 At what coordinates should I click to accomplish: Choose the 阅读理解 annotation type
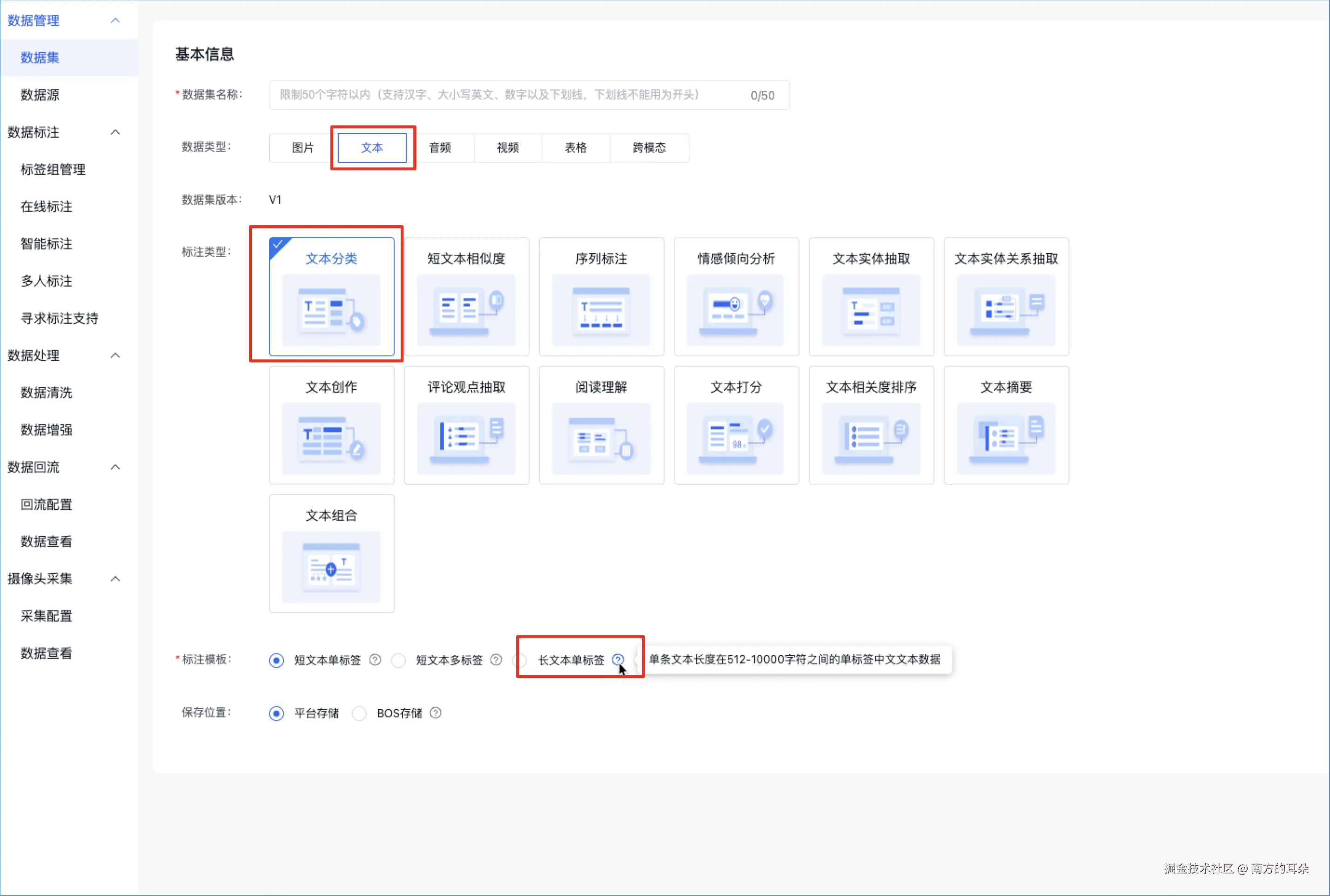[601, 425]
